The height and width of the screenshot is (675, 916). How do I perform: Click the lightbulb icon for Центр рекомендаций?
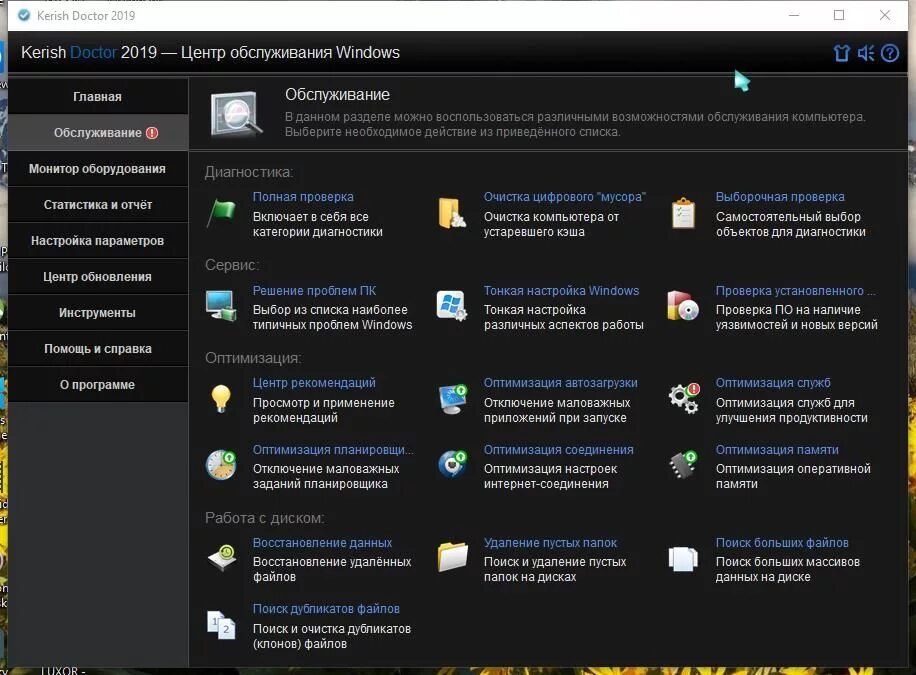click(x=221, y=399)
